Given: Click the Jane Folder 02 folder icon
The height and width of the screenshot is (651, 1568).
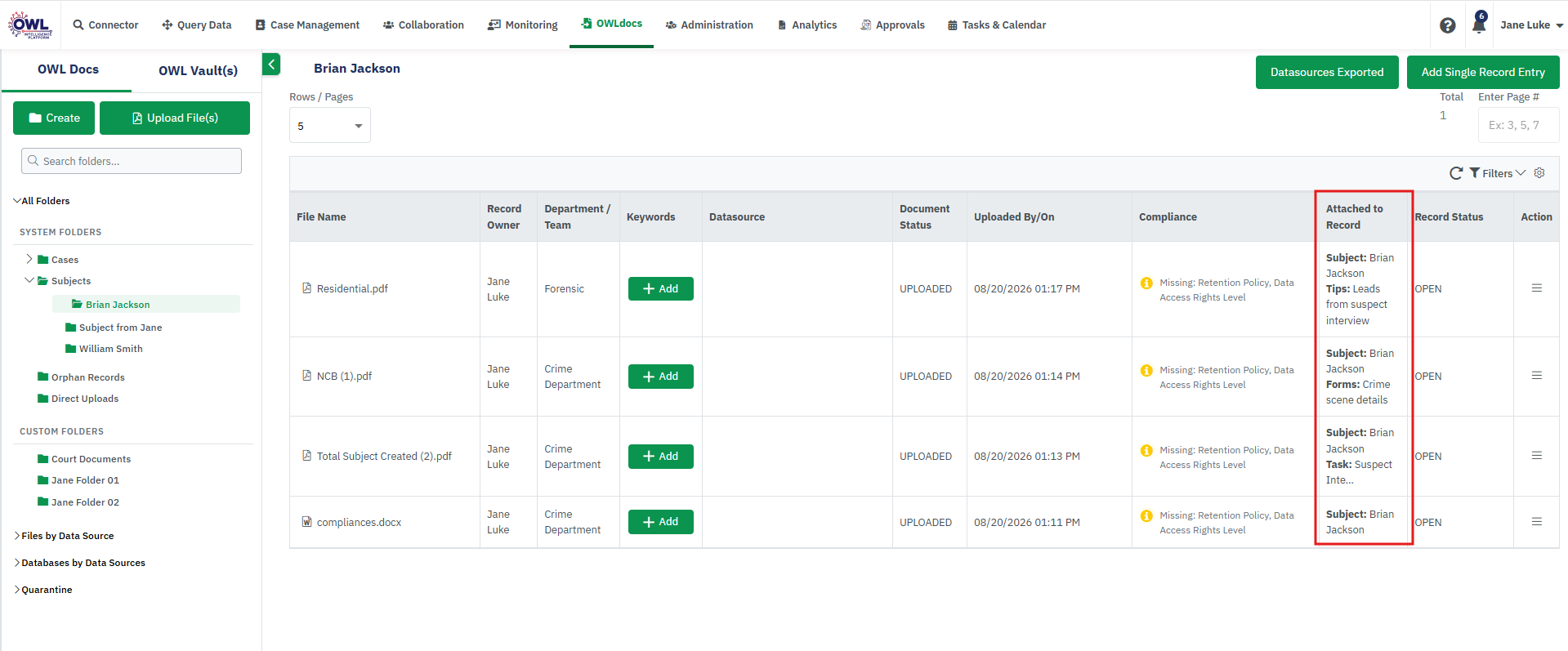Looking at the screenshot, I should tap(43, 502).
